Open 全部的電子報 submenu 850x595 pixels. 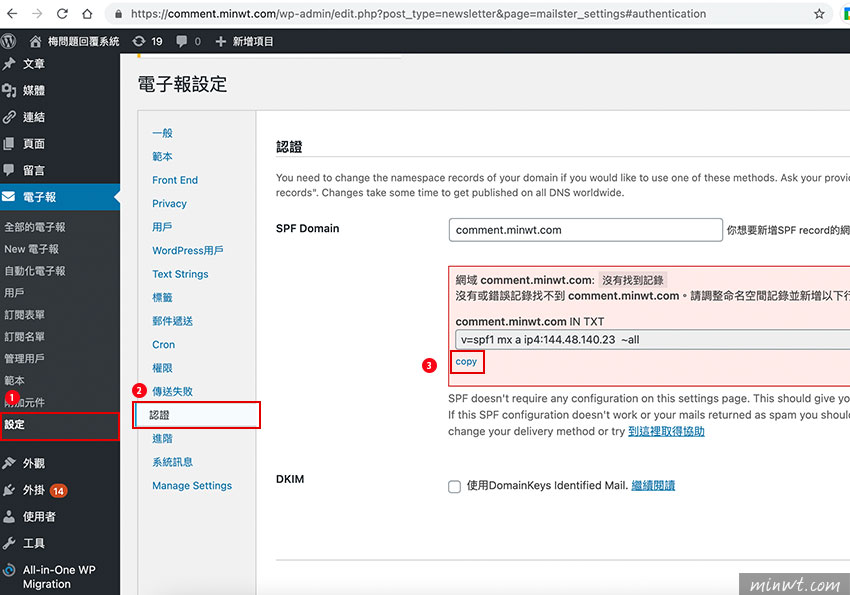click(35, 227)
